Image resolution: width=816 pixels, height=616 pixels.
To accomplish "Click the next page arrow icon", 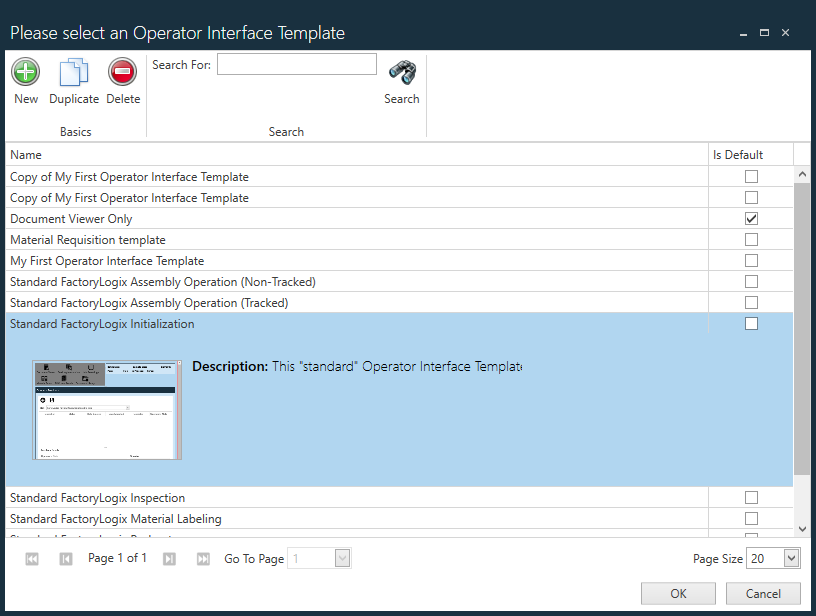I will coord(169,558).
